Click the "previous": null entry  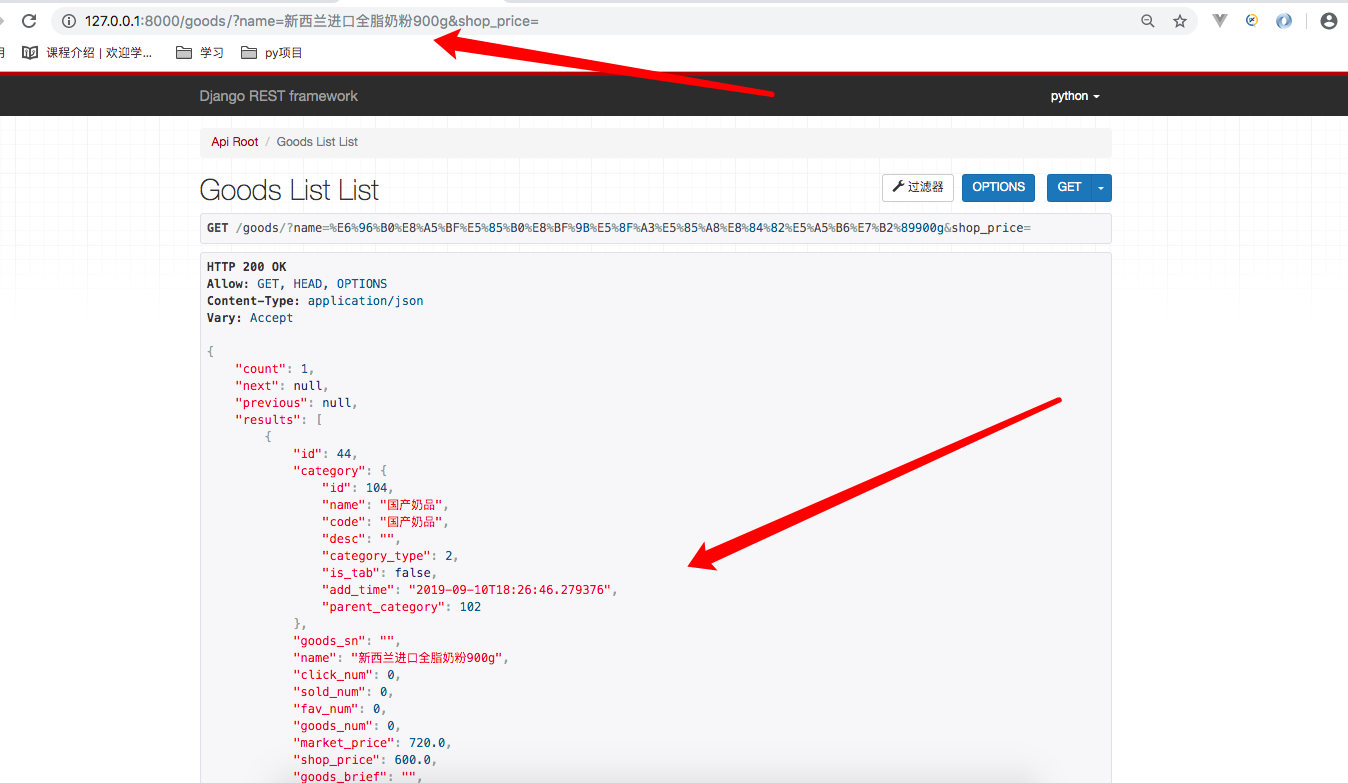click(296, 403)
